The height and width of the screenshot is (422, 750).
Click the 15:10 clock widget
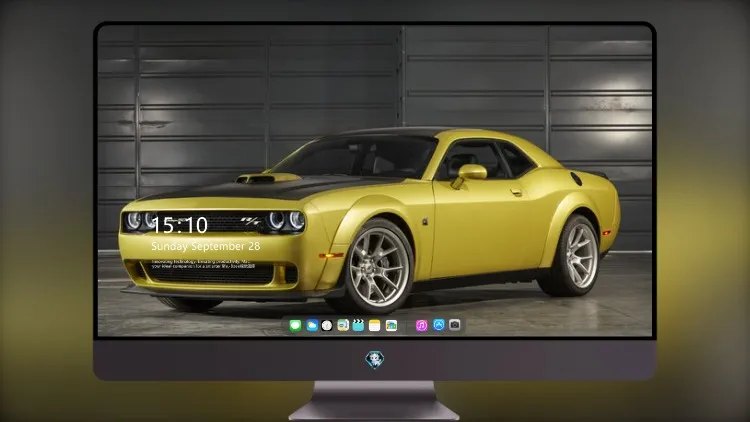click(180, 225)
